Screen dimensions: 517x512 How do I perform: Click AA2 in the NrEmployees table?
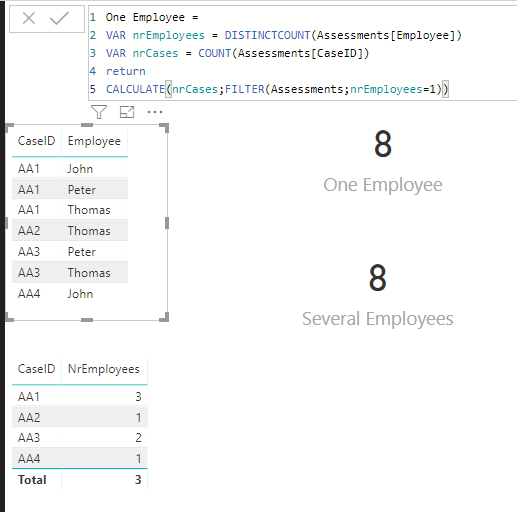click(x=29, y=417)
